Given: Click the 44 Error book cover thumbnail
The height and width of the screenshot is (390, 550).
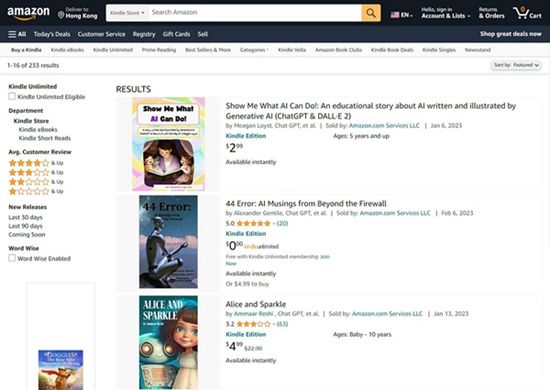Looking at the screenshot, I should pos(168,242).
